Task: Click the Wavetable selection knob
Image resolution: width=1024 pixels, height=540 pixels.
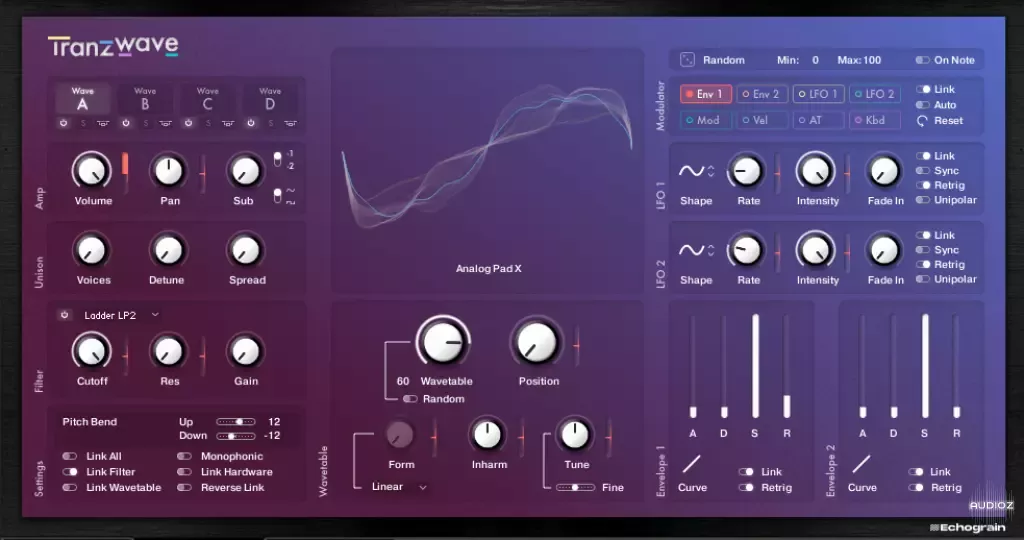Action: pyautogui.click(x=443, y=341)
